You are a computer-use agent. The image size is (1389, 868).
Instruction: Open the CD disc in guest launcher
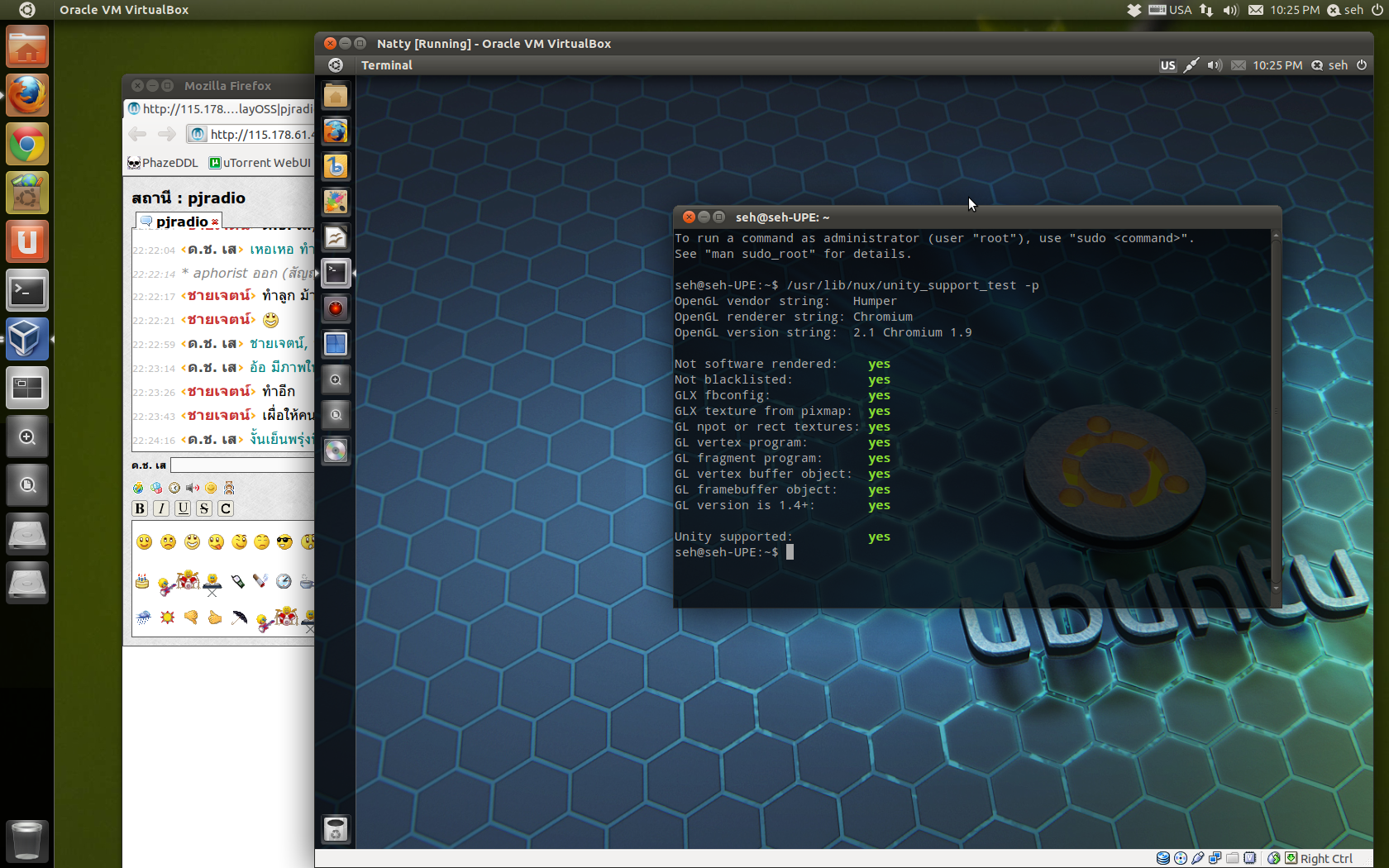336,451
